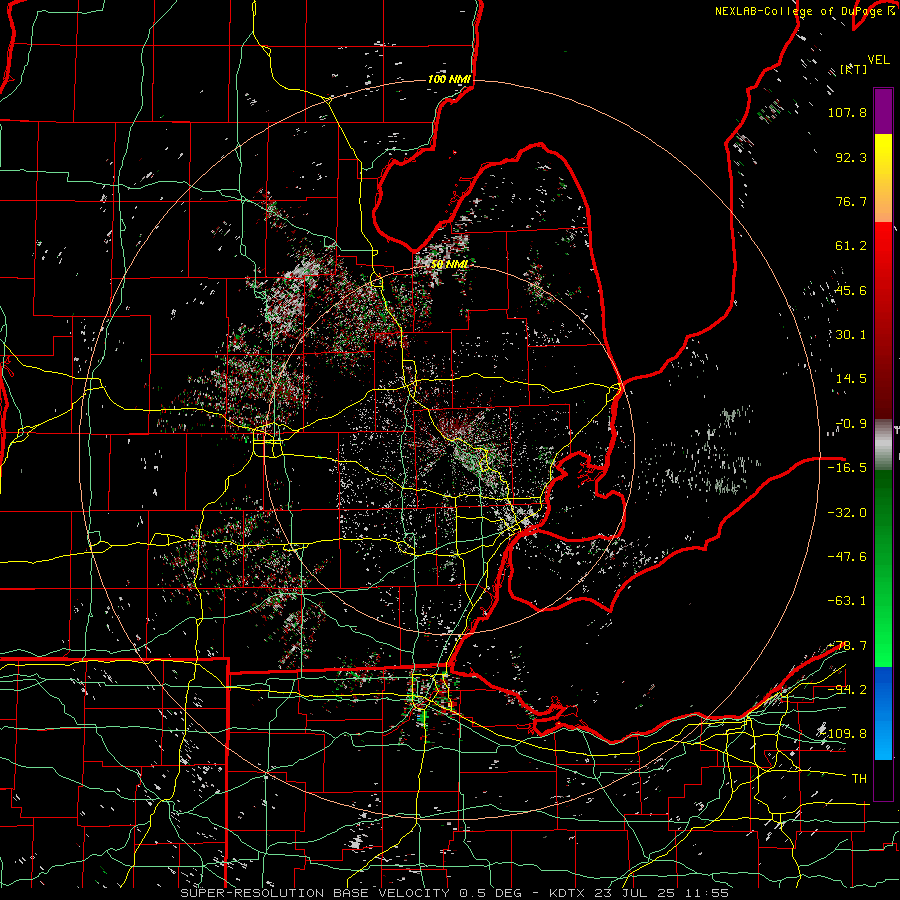Screen dimensions: 900x900
Task: Click the 14.5 velocity scale value
Action: point(851,379)
